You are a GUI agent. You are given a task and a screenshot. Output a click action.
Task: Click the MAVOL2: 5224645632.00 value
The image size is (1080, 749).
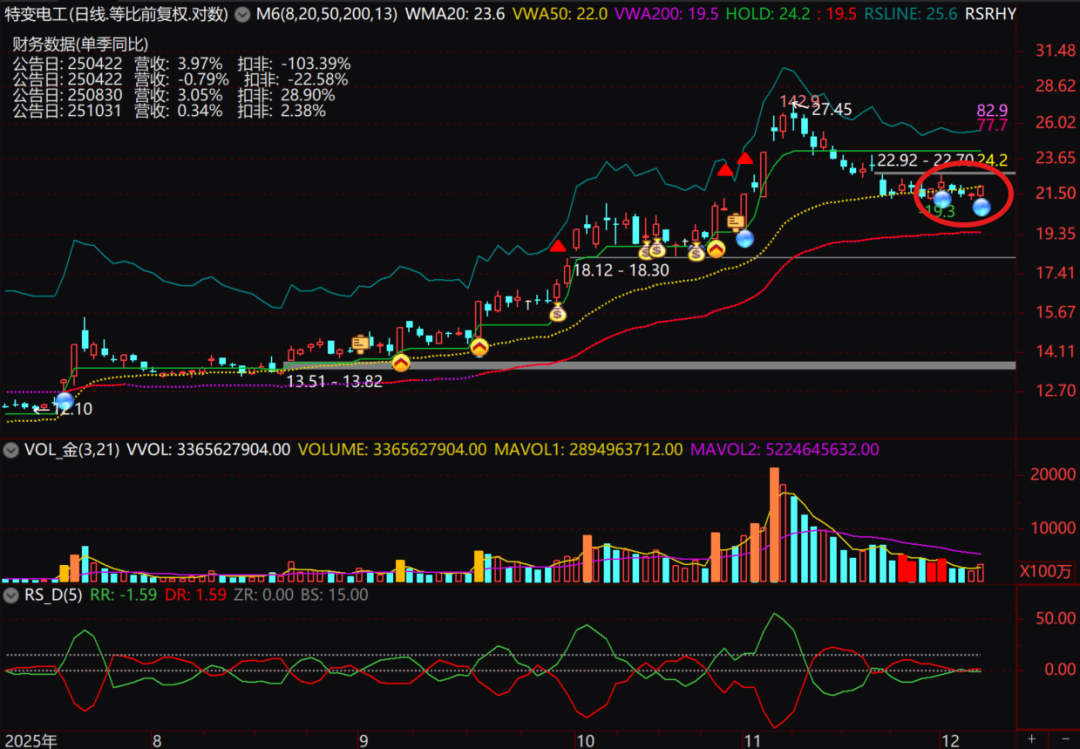pyautogui.click(x=785, y=450)
